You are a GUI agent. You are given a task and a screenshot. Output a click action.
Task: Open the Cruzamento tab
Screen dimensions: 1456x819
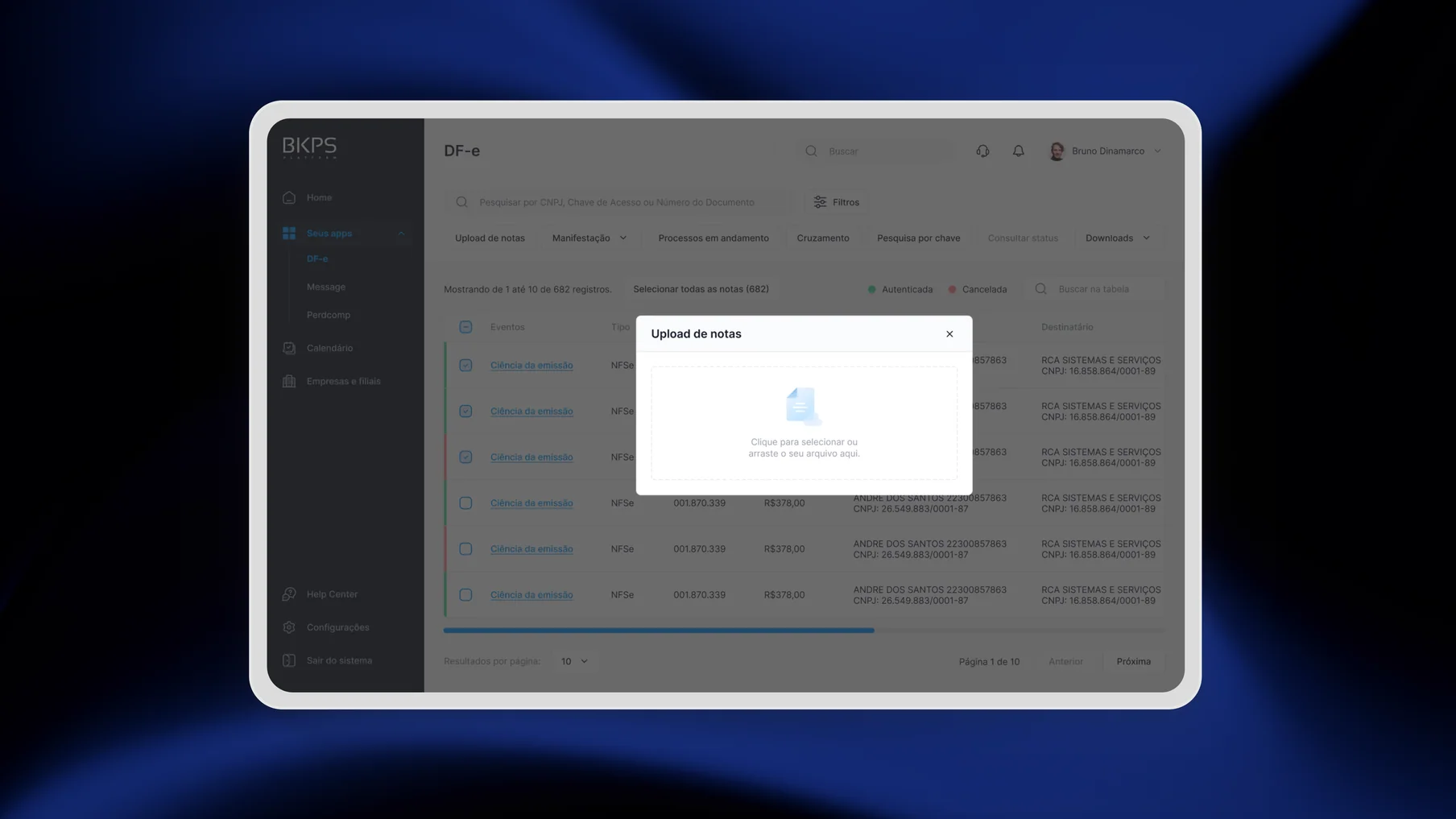pyautogui.click(x=823, y=238)
